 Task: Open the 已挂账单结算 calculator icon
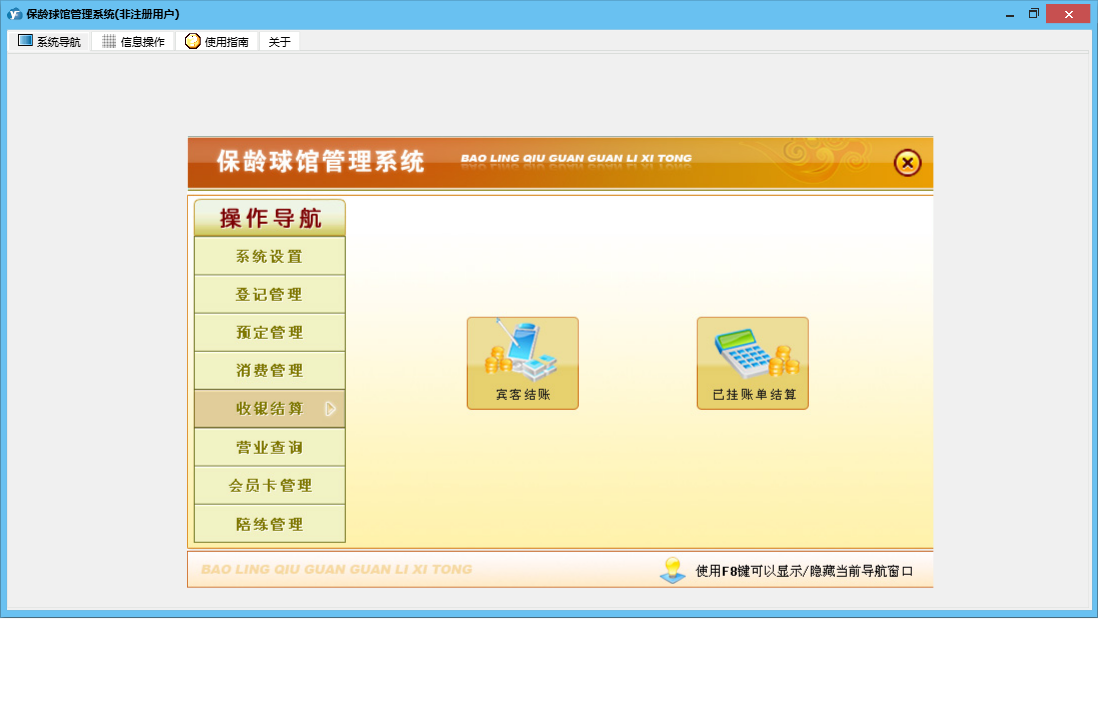click(x=752, y=363)
